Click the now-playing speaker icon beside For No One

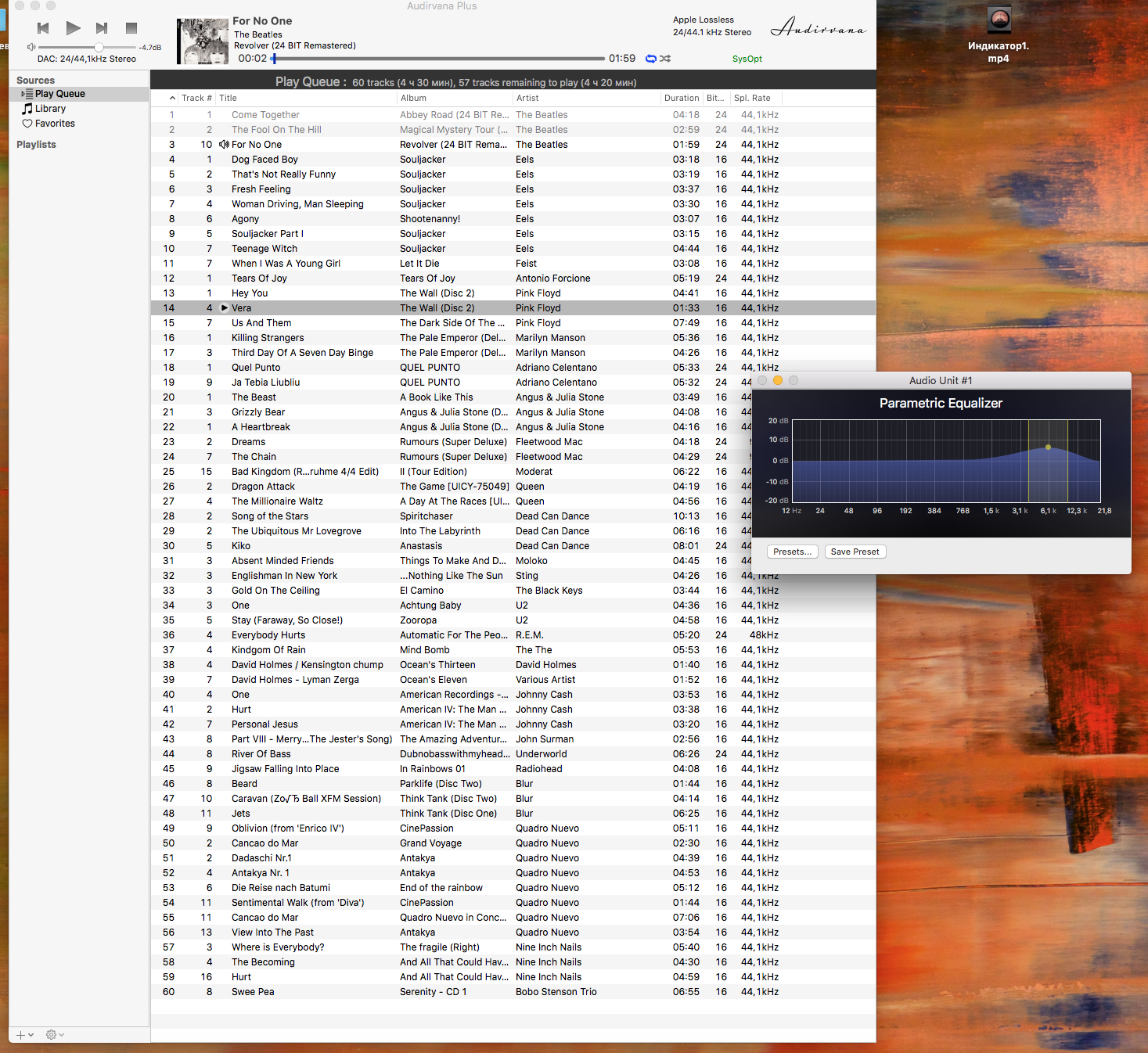tap(224, 145)
